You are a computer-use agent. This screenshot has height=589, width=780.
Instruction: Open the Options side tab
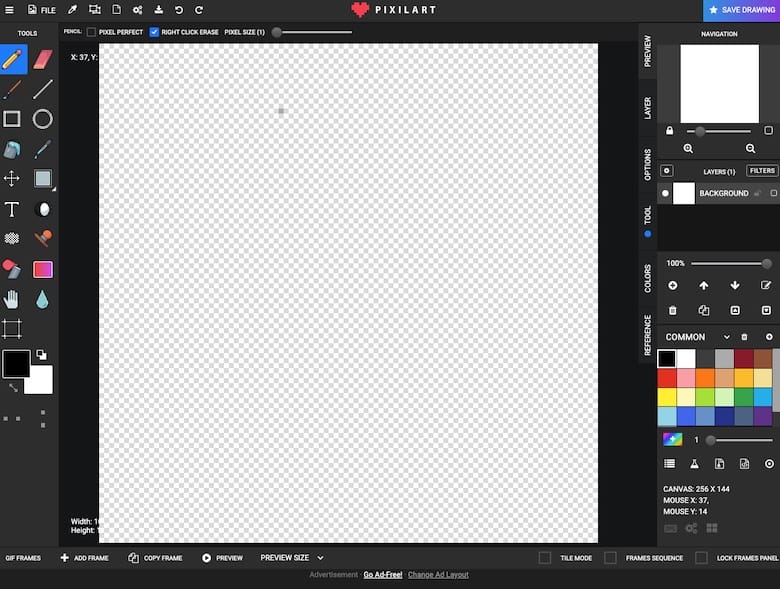[647, 164]
